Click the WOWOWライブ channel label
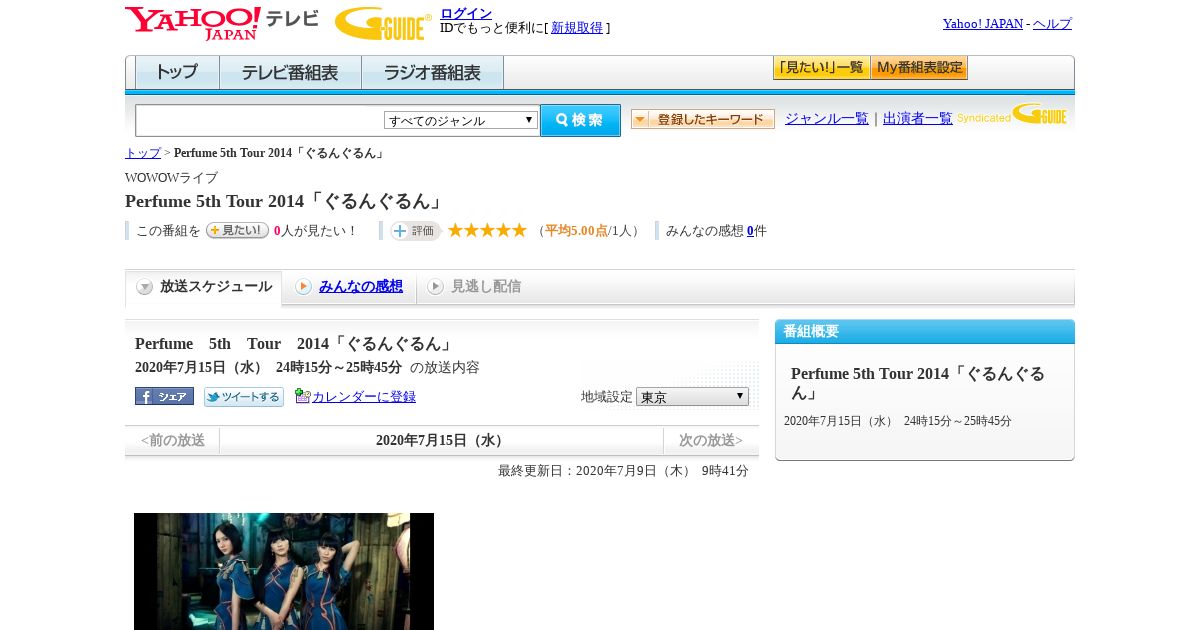 click(x=171, y=178)
